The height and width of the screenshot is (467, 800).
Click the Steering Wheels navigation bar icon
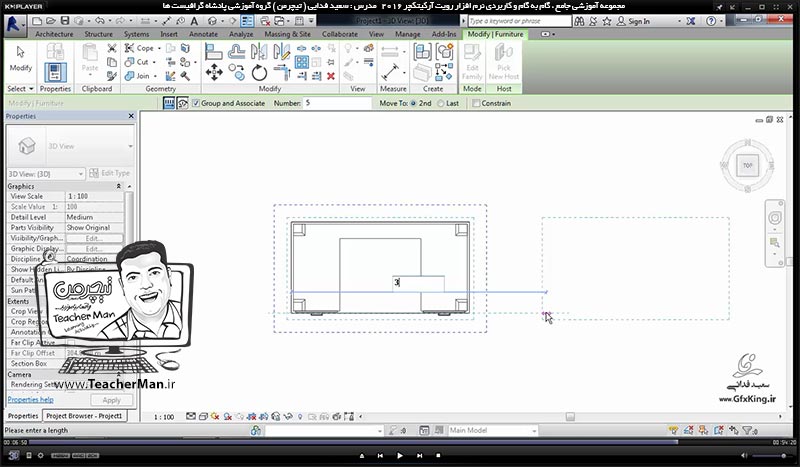click(x=774, y=218)
